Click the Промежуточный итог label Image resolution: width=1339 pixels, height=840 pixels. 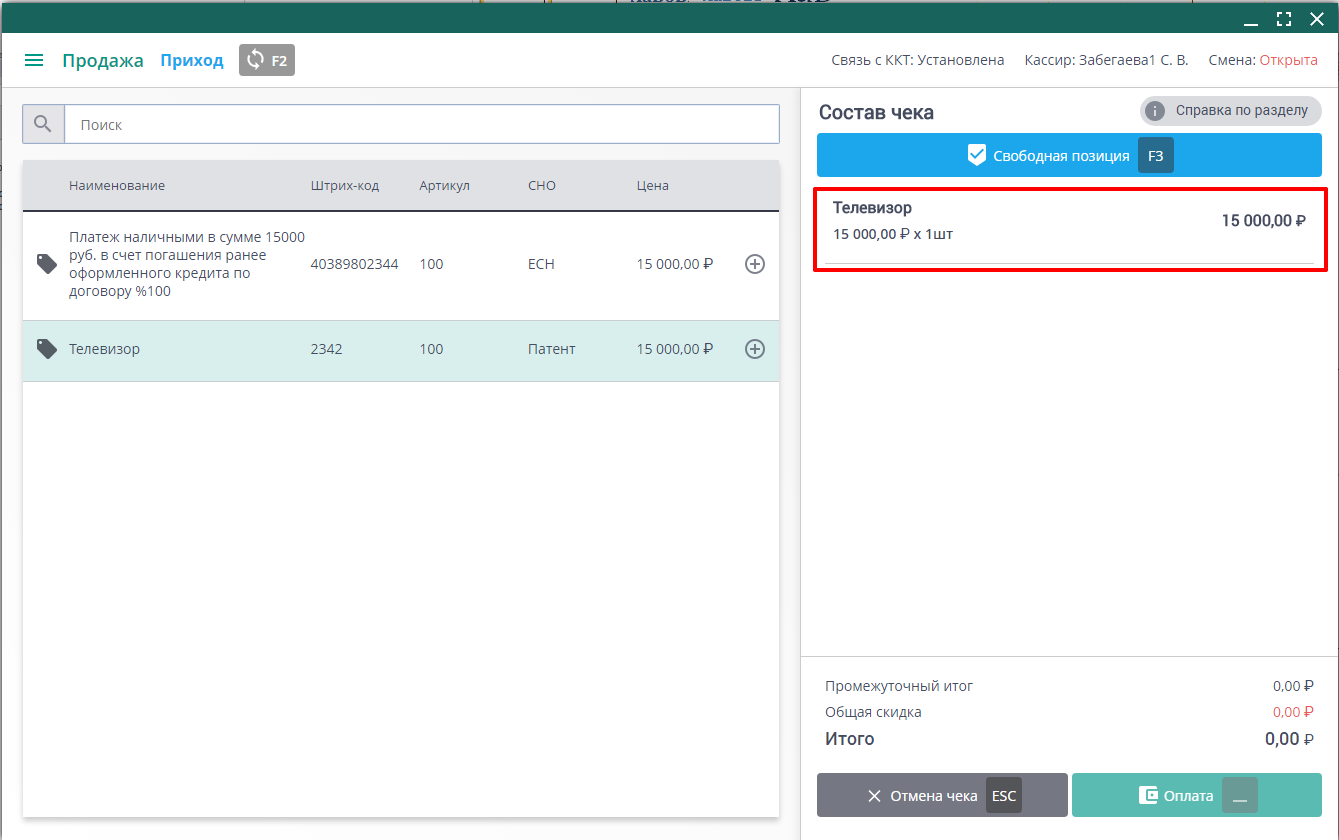click(899, 686)
